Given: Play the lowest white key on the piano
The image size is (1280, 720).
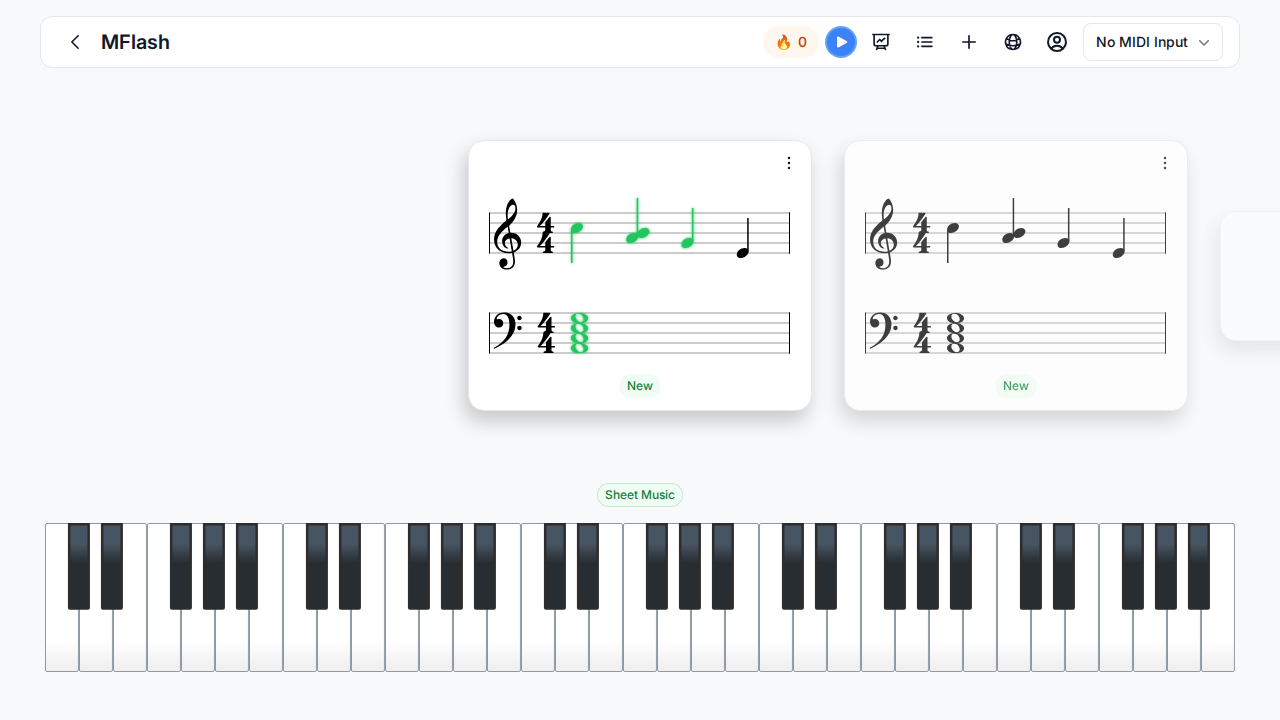Looking at the screenshot, I should [62, 640].
